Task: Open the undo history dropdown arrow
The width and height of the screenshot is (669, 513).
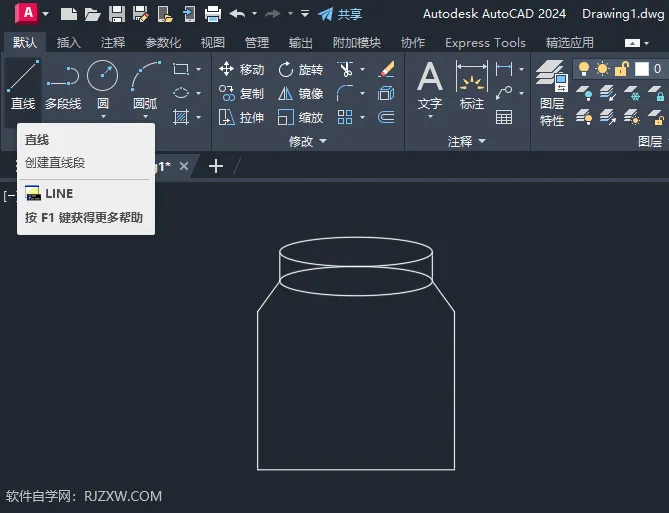Action: 254,14
